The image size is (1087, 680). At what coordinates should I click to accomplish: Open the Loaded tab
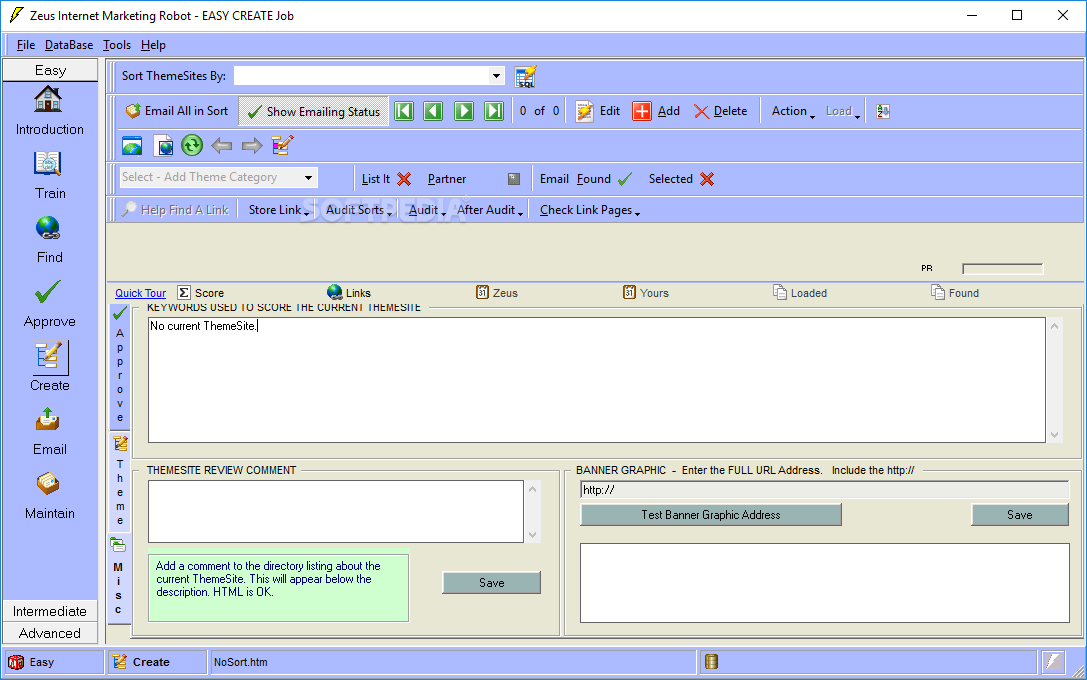tap(800, 293)
